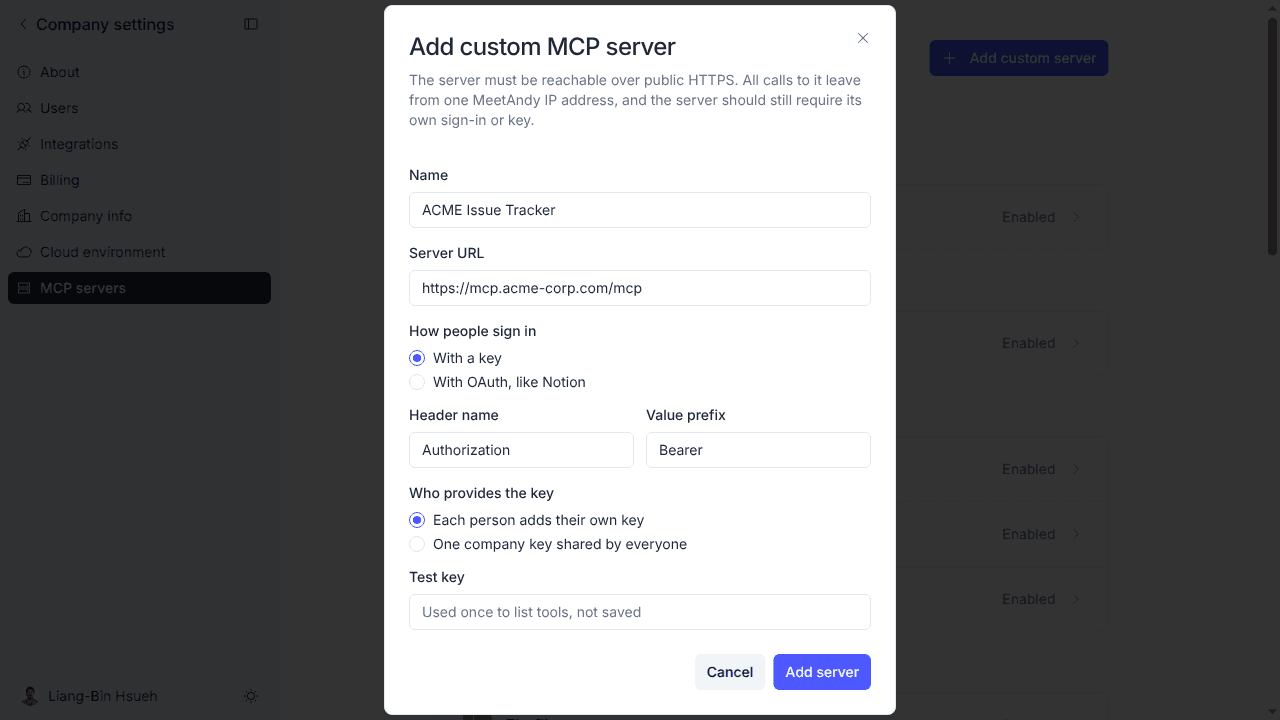This screenshot has height=720, width=1280.
Task: Click the Add server button
Action: pos(822,672)
